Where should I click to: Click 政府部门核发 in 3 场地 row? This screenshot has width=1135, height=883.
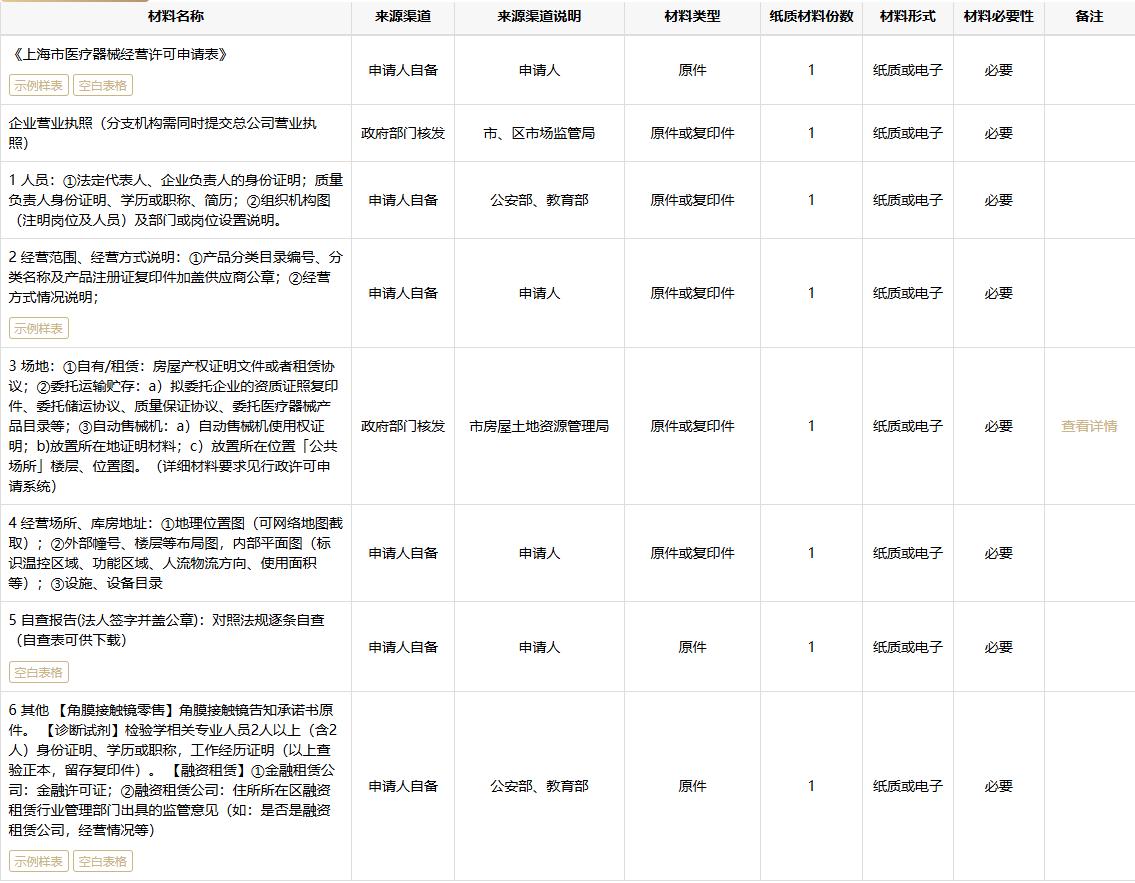tap(403, 426)
